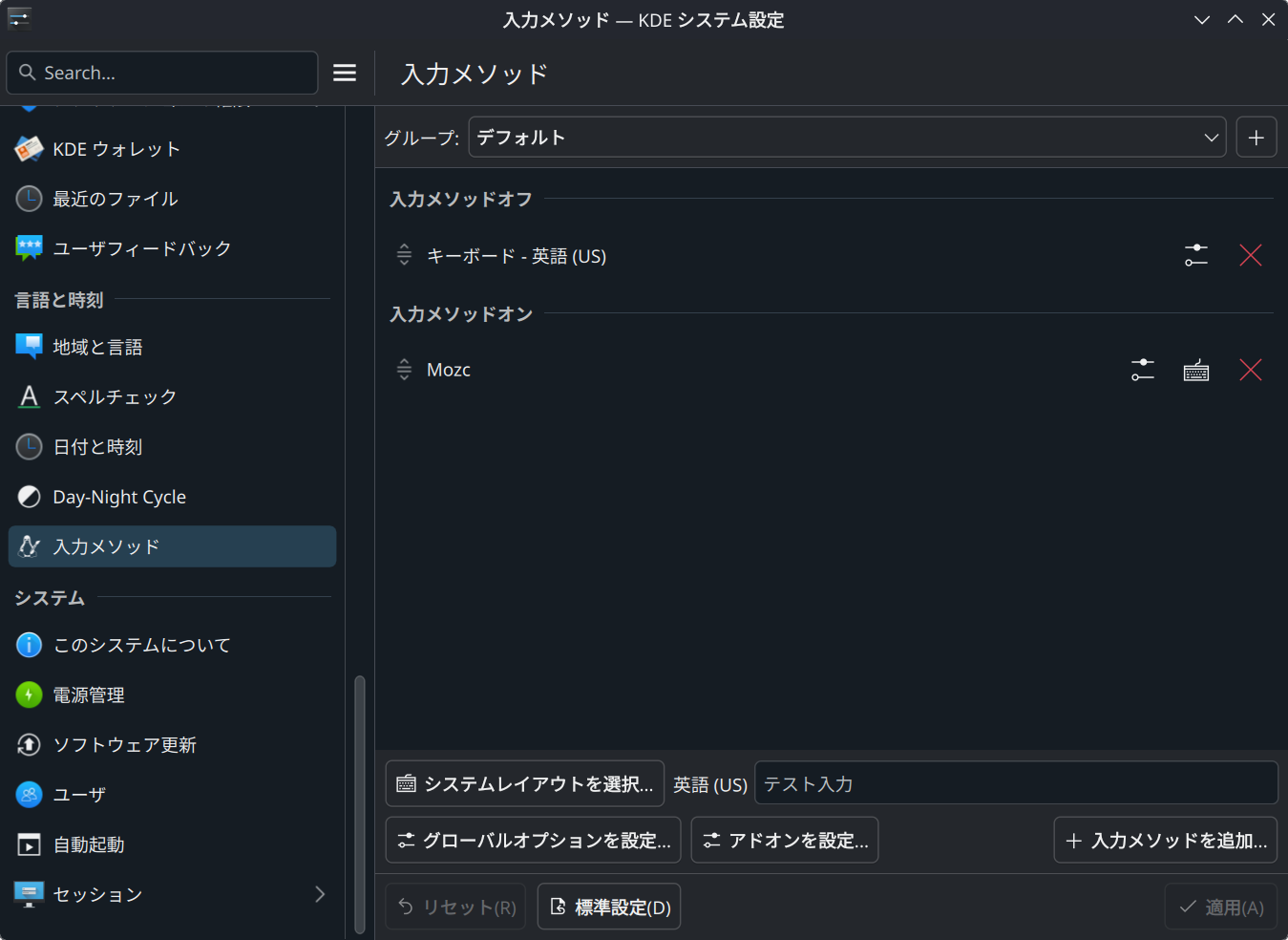This screenshot has height=940, width=1288.
Task: Click 入力メソッドを追加... button
Action: pyautogui.click(x=1165, y=841)
